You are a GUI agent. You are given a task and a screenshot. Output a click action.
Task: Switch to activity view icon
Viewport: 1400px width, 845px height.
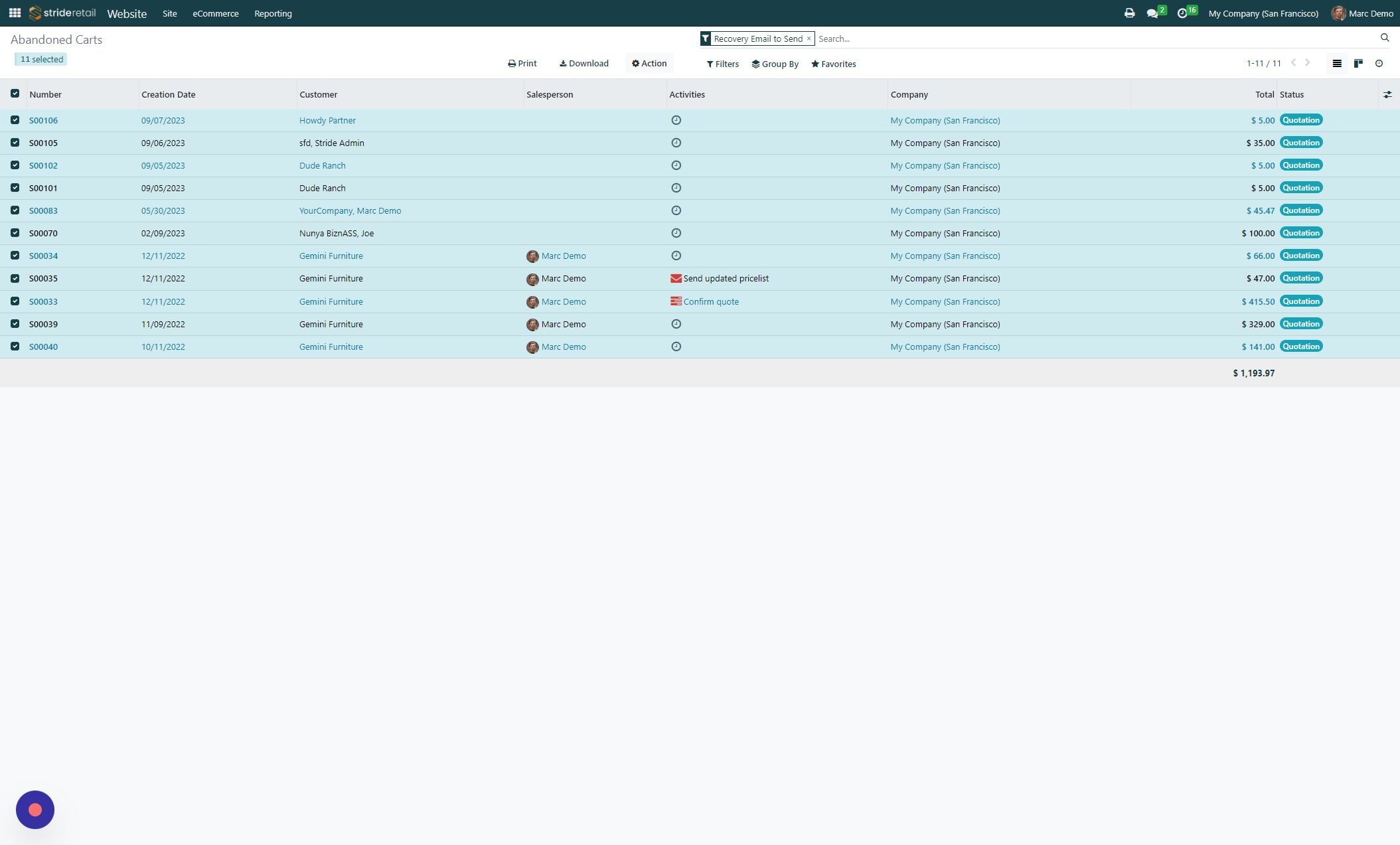pos(1379,64)
